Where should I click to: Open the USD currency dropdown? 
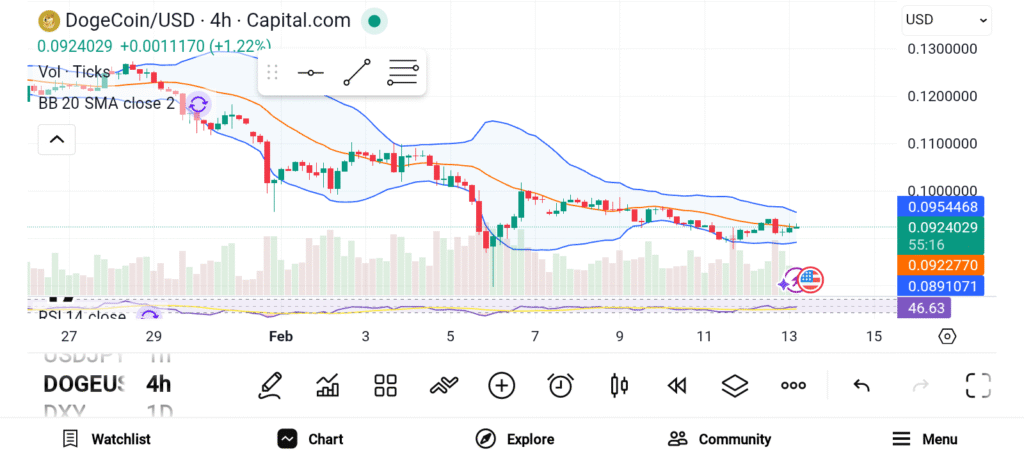point(946,19)
